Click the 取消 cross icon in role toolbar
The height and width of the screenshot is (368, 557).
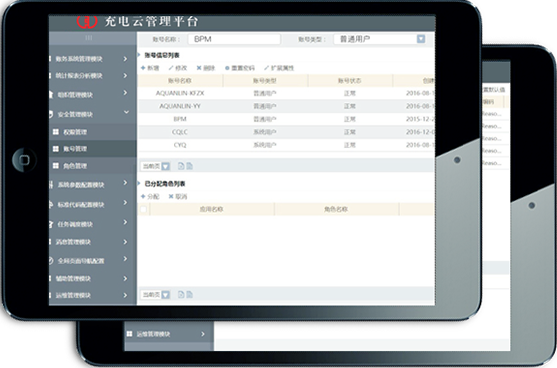(171, 196)
